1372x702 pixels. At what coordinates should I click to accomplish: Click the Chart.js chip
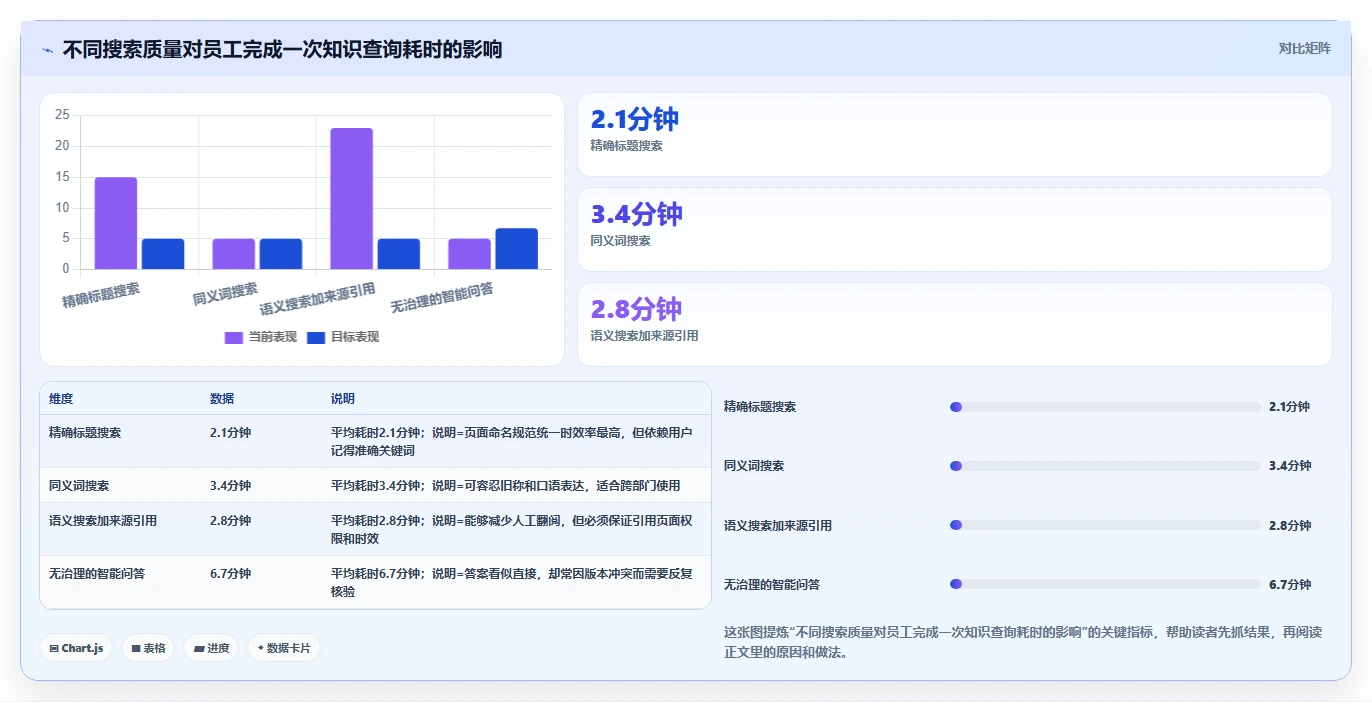(76, 648)
